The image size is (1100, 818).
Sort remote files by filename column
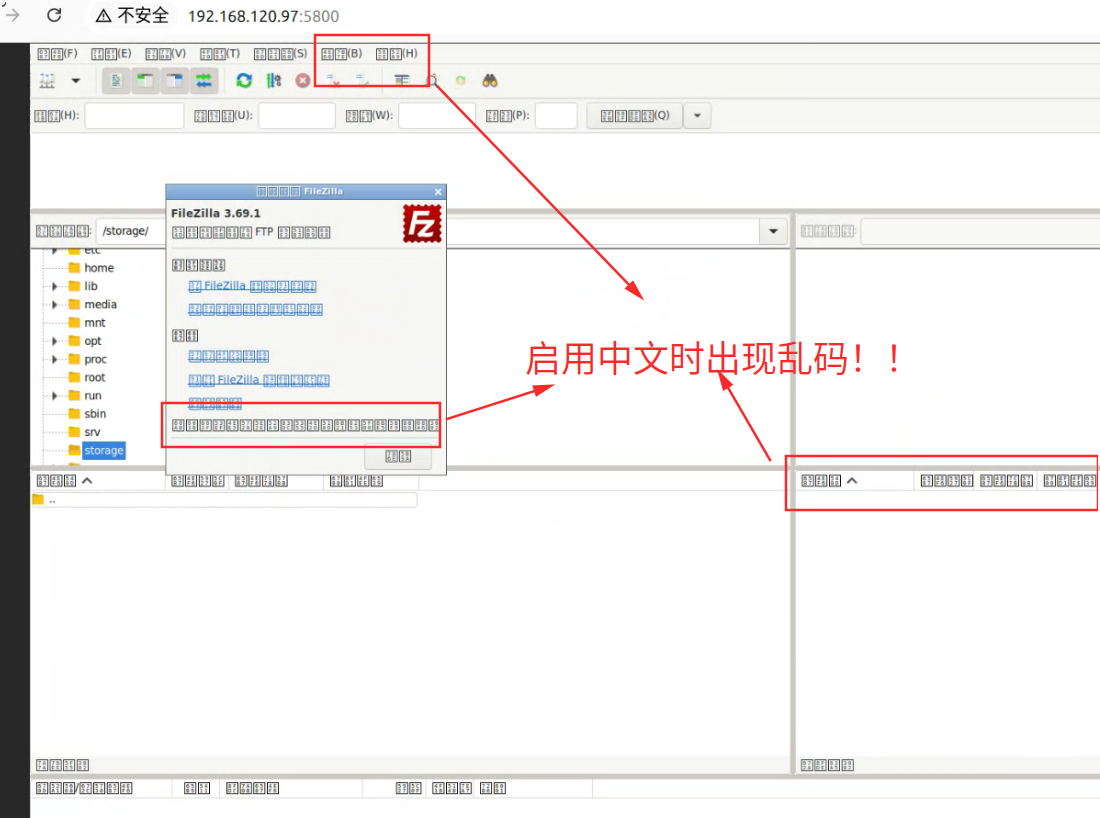click(856, 481)
